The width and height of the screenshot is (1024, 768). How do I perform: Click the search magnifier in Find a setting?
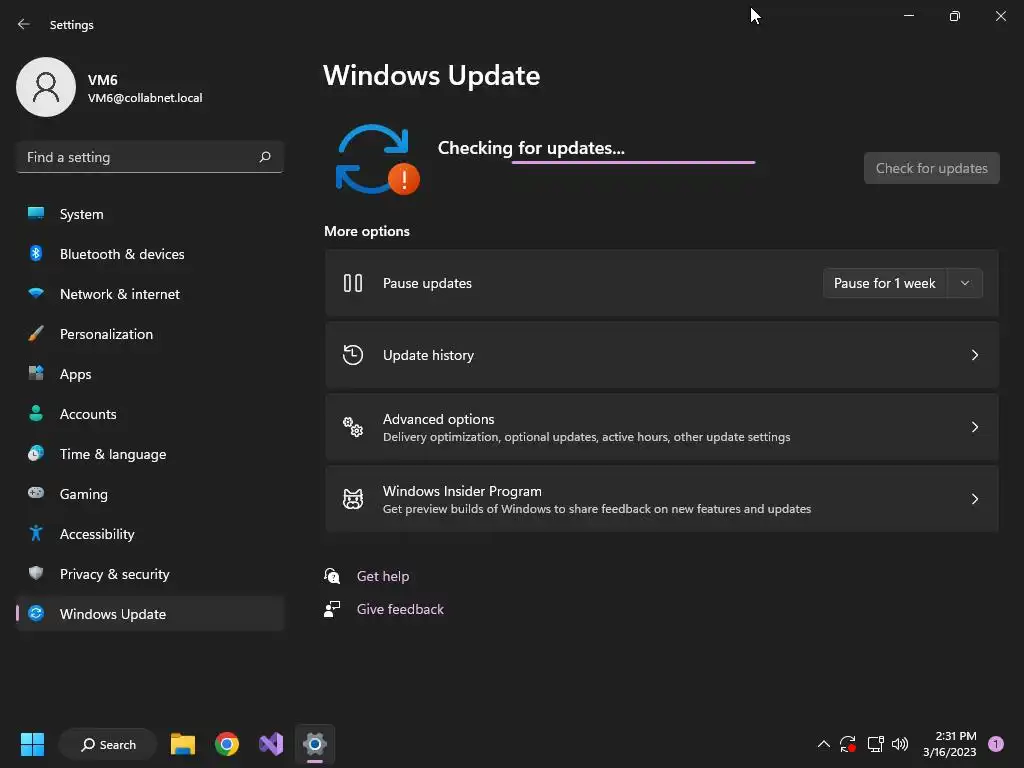pos(264,157)
